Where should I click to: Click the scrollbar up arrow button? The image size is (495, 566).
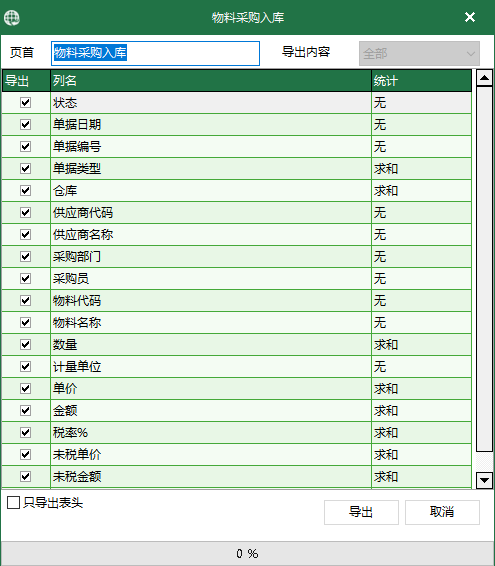click(484, 78)
